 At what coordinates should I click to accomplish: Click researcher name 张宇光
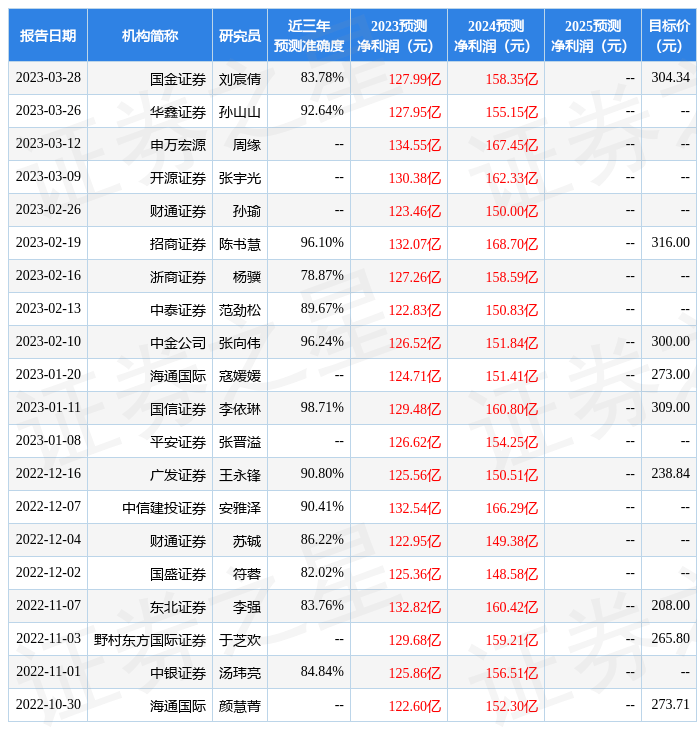[240, 178]
